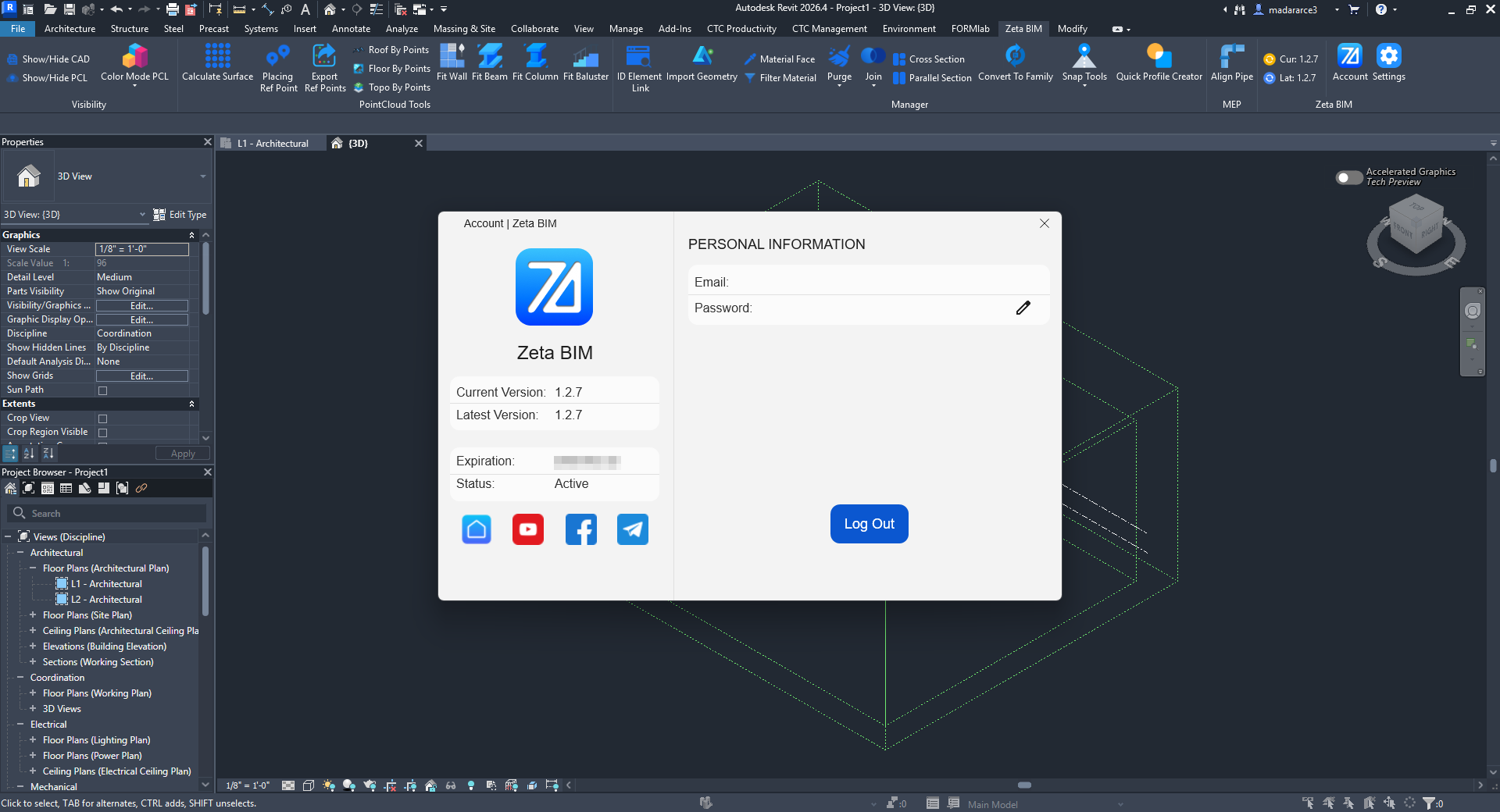Image resolution: width=1500 pixels, height=812 pixels.
Task: Click the Log Out button
Action: pos(869,524)
